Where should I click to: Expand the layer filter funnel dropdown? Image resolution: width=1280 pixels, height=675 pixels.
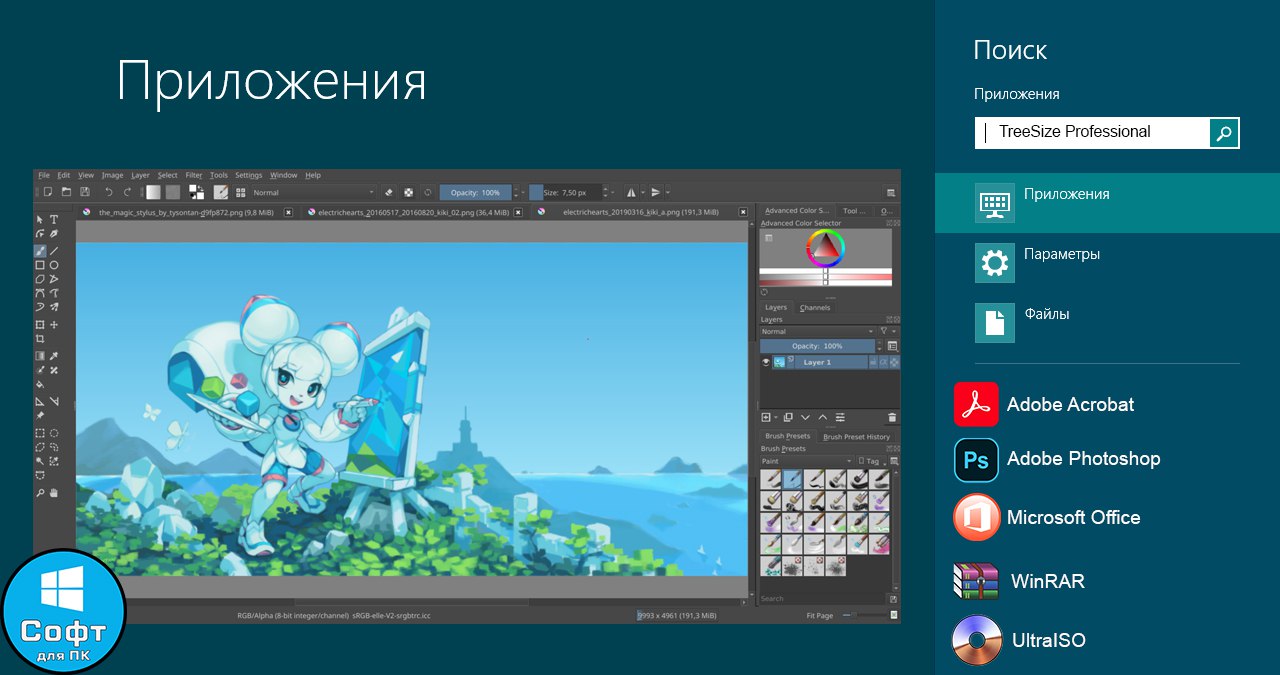click(x=888, y=331)
